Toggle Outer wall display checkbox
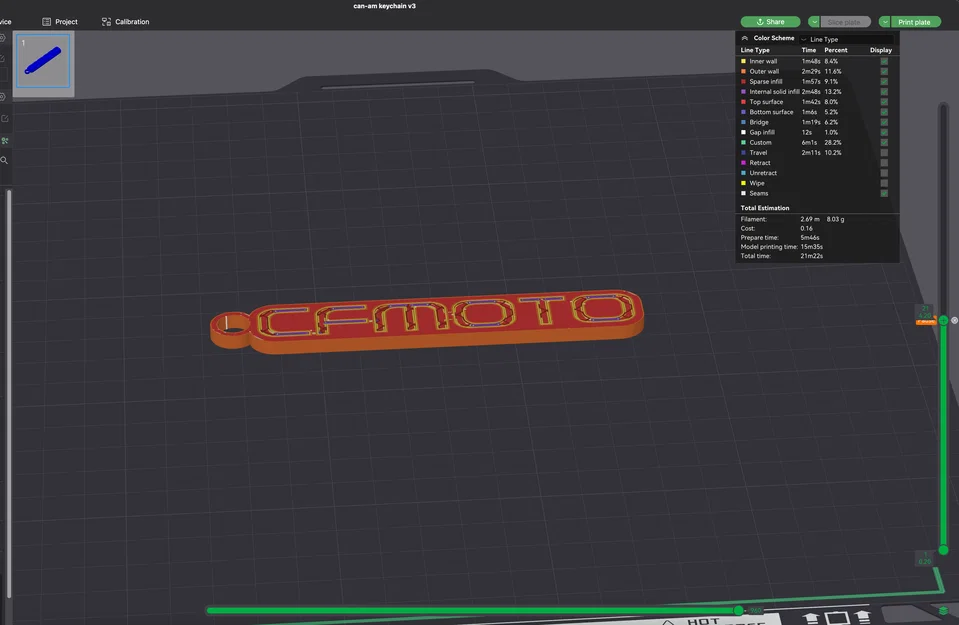 point(884,72)
